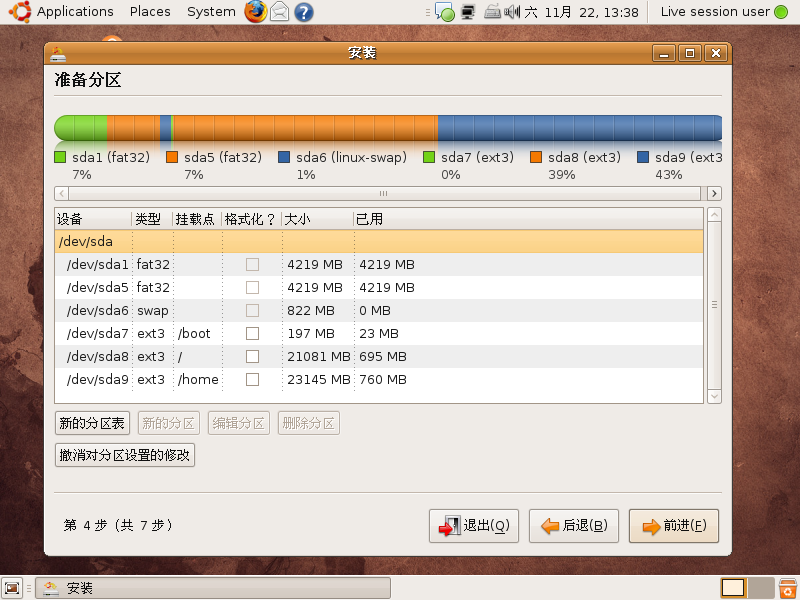Click the 大小 column header
Image resolution: width=800 pixels, height=600 pixels.
click(317, 219)
